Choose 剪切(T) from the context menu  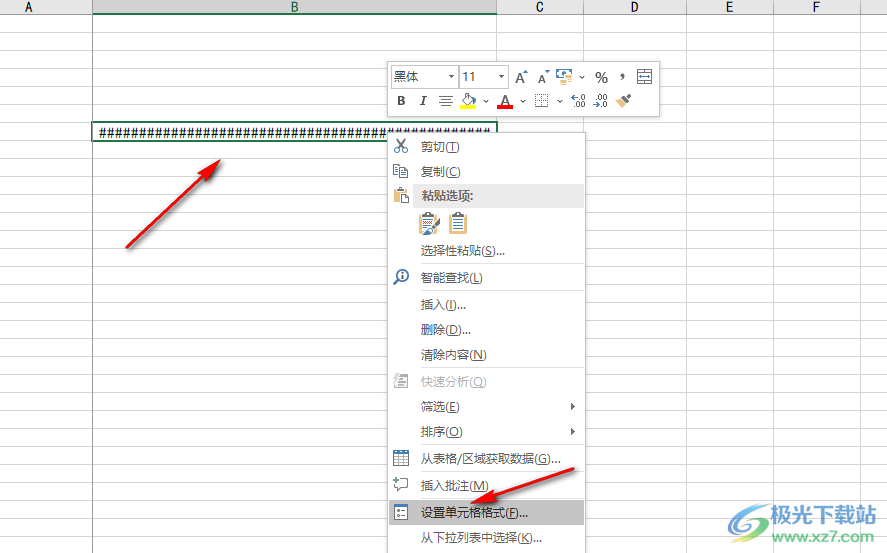[486, 147]
